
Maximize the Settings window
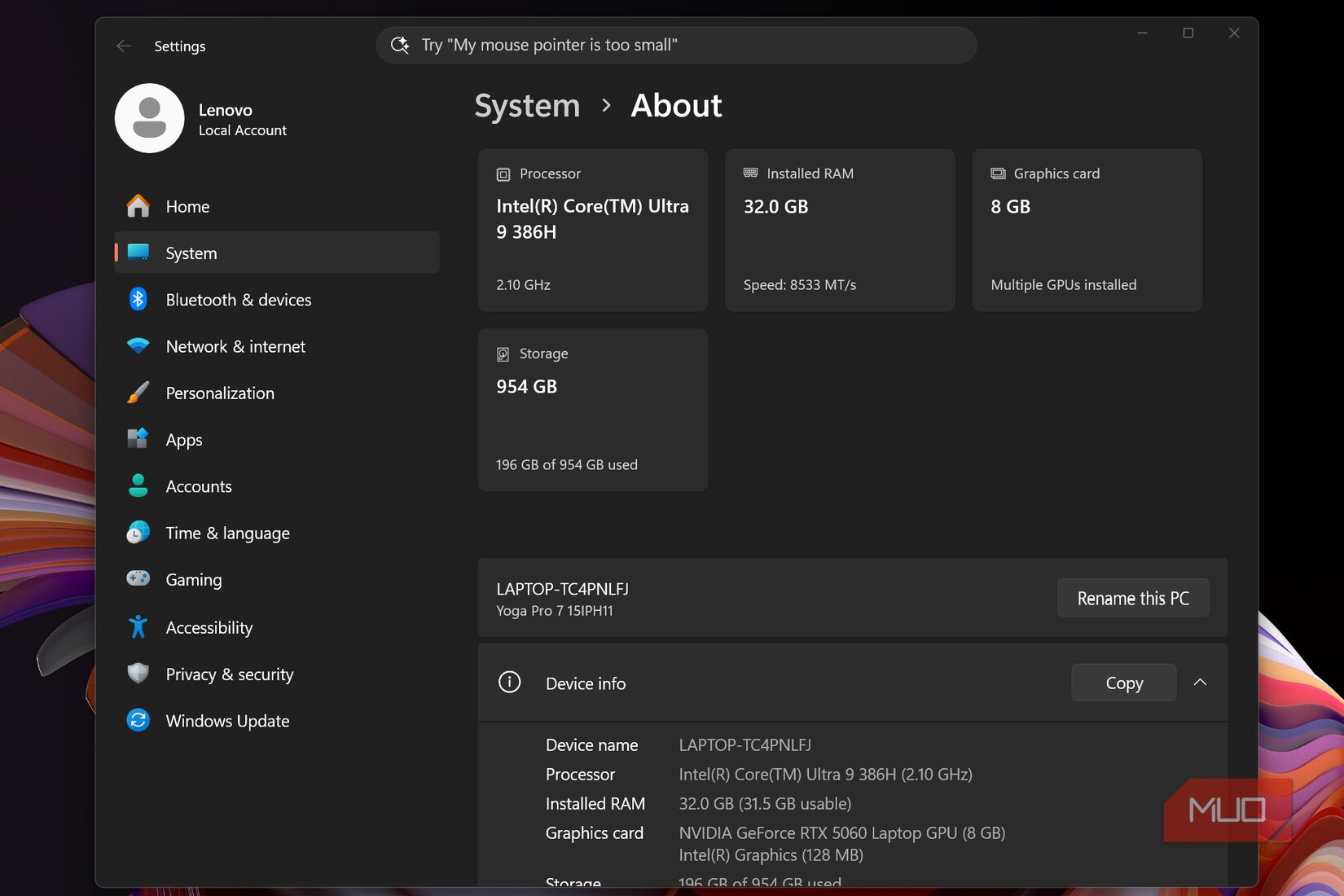[x=1188, y=33]
